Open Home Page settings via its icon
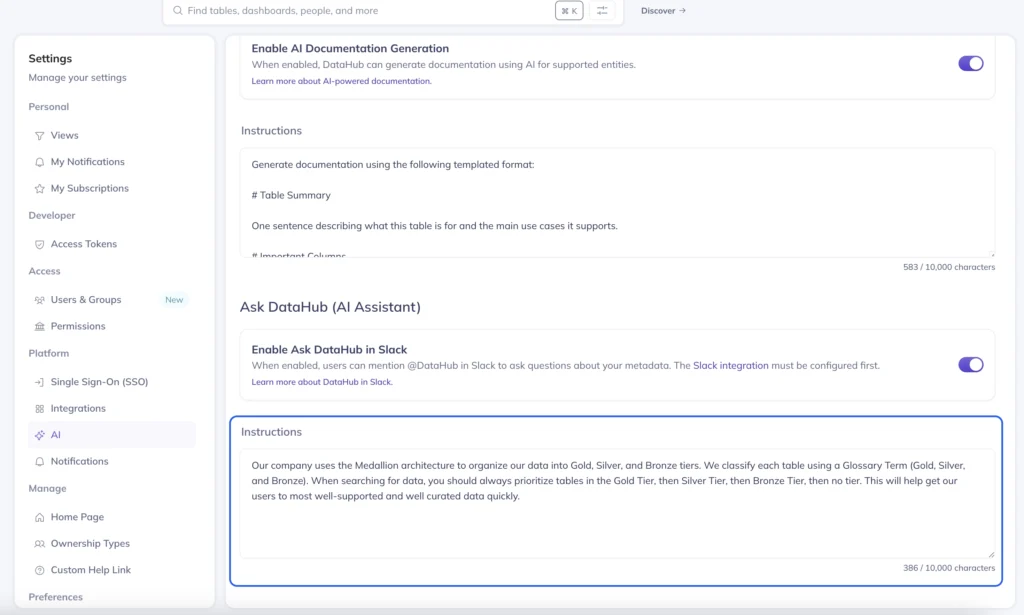Screen dimensions: 1024x615 pyautogui.click(x=40, y=516)
